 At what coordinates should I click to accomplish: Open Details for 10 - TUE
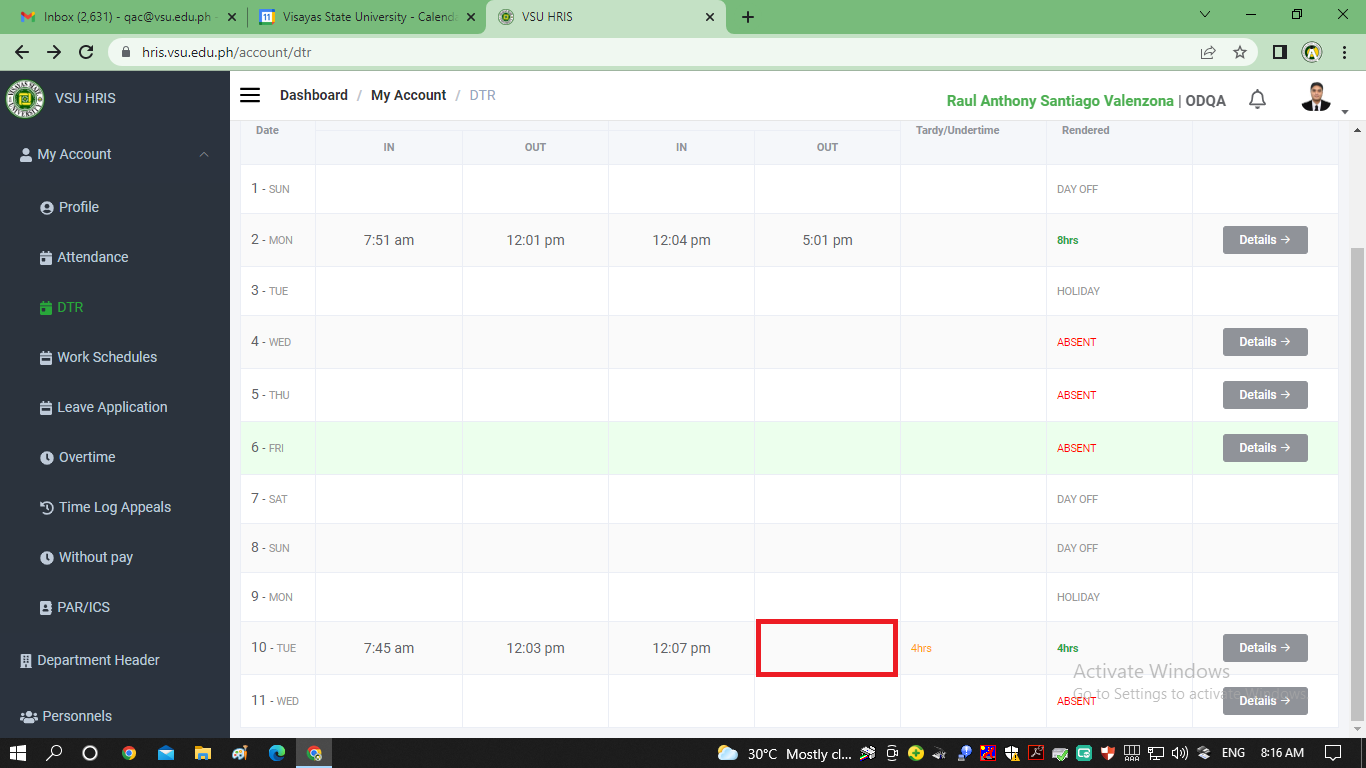pyautogui.click(x=1264, y=648)
